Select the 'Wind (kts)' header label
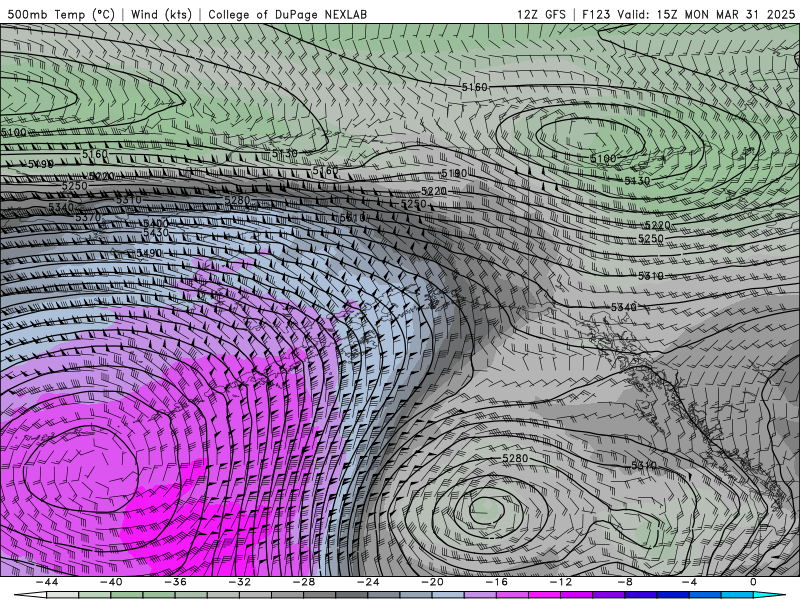 coord(161,14)
